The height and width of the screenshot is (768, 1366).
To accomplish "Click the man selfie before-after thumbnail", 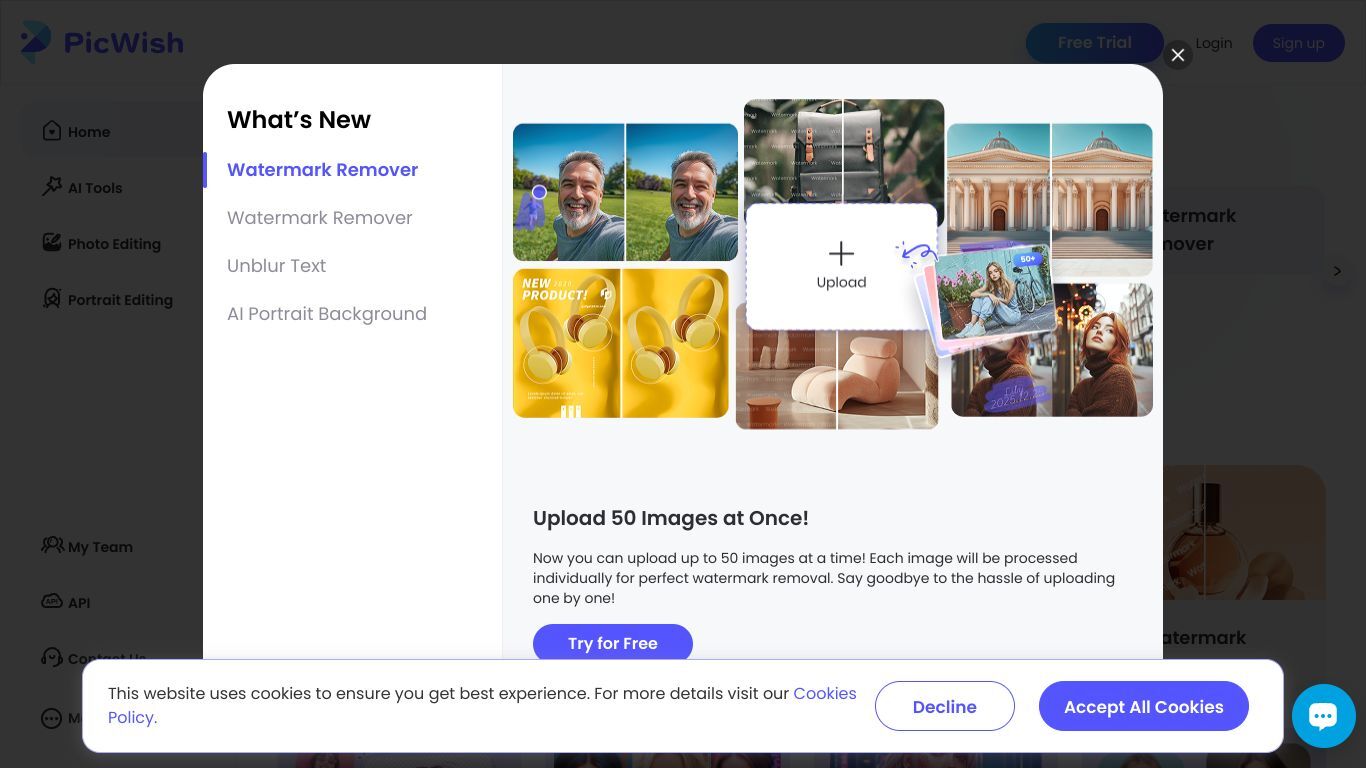I will coord(625,192).
